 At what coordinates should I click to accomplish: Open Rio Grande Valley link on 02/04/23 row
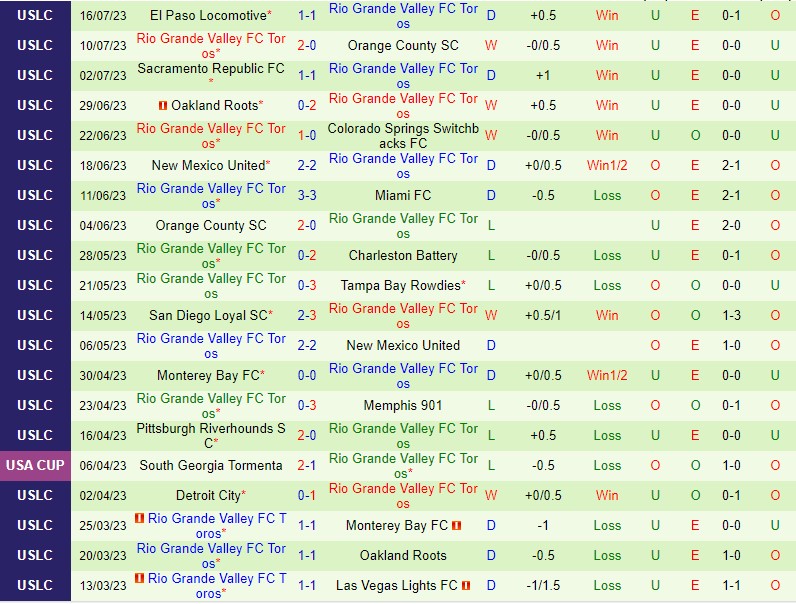tap(403, 495)
